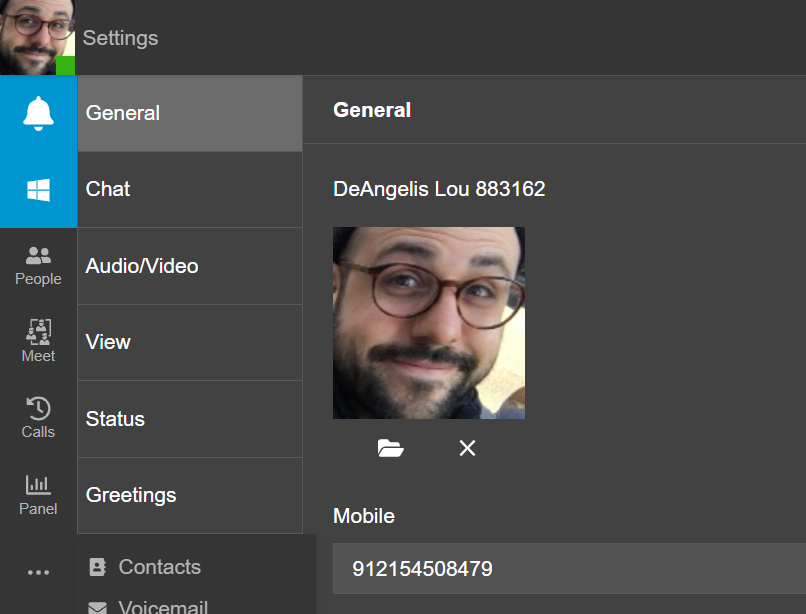Go to the Meet section
This screenshot has height=614, width=806.
(39, 342)
